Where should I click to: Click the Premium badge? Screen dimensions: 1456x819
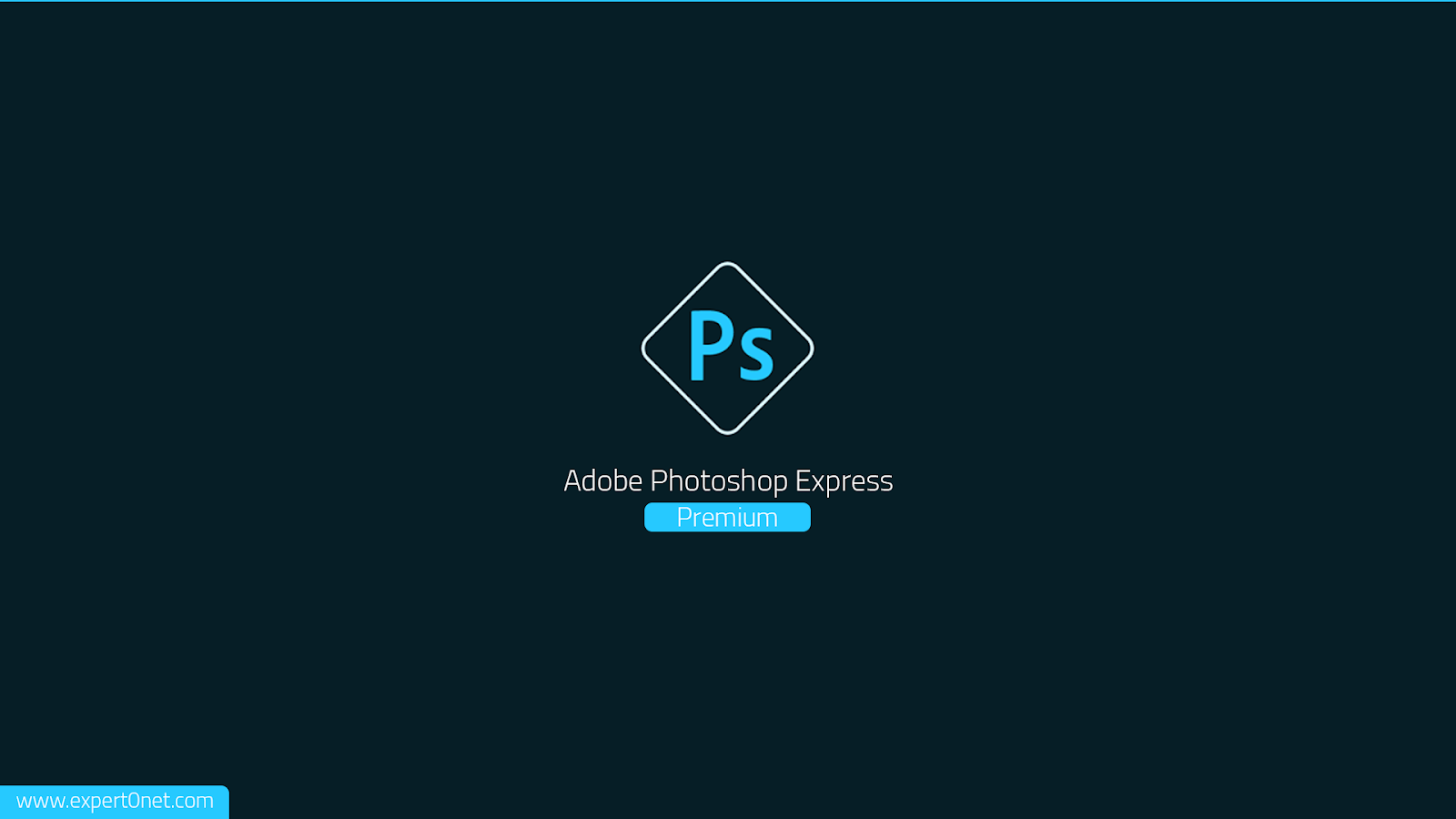tap(727, 517)
